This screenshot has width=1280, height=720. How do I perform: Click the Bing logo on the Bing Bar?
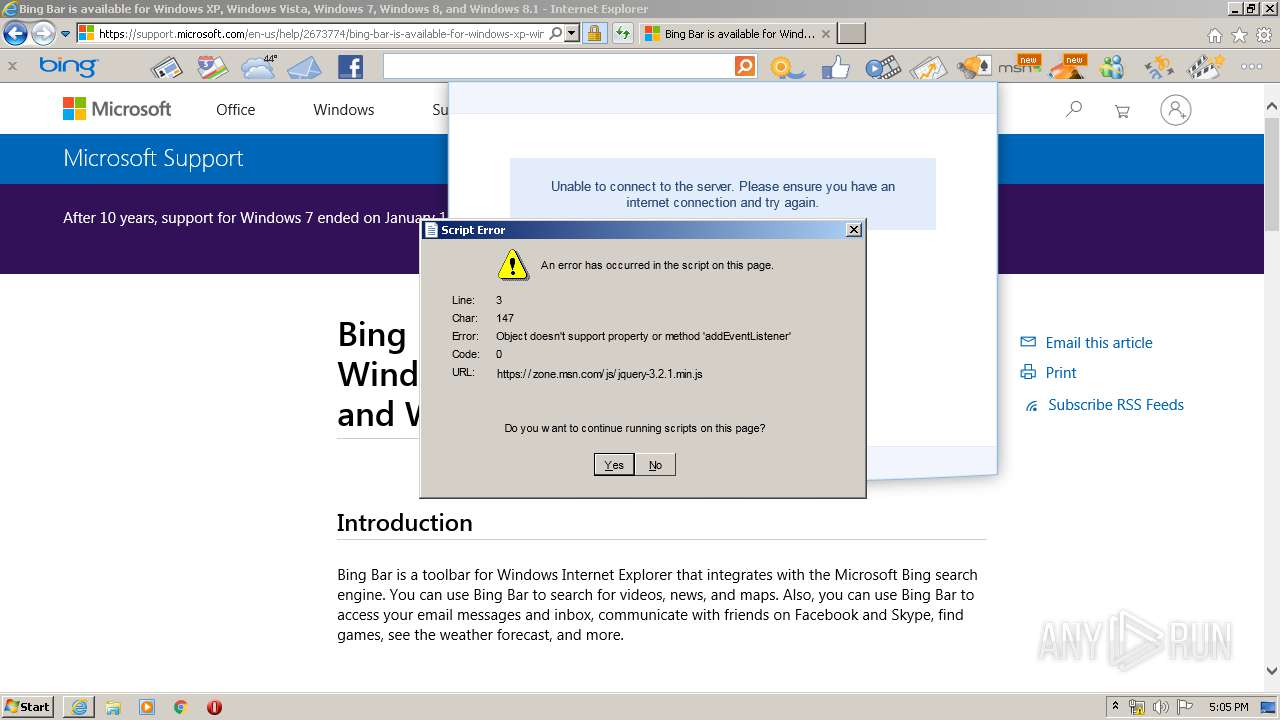(x=68, y=67)
